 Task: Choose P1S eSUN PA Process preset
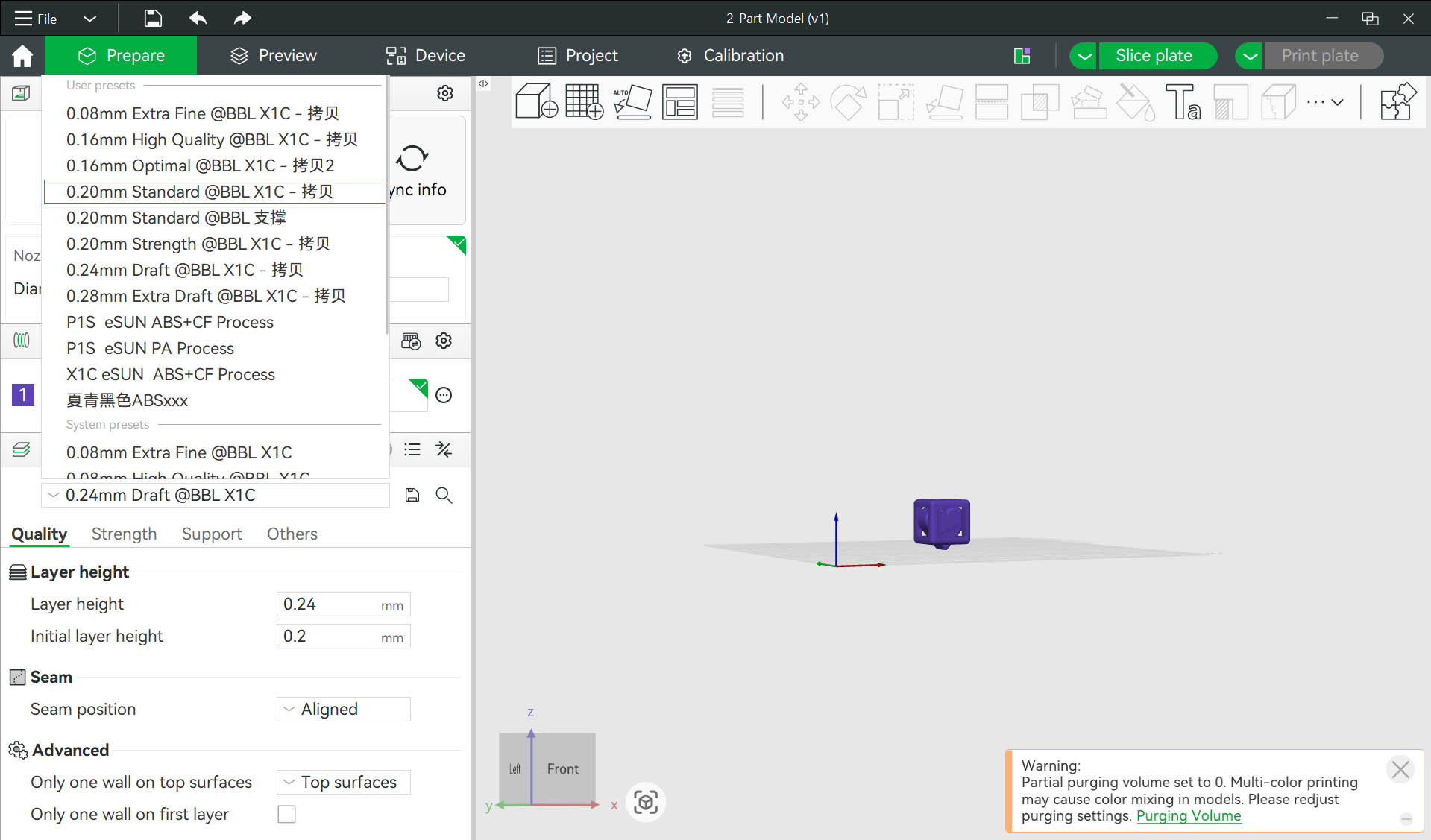[216, 348]
